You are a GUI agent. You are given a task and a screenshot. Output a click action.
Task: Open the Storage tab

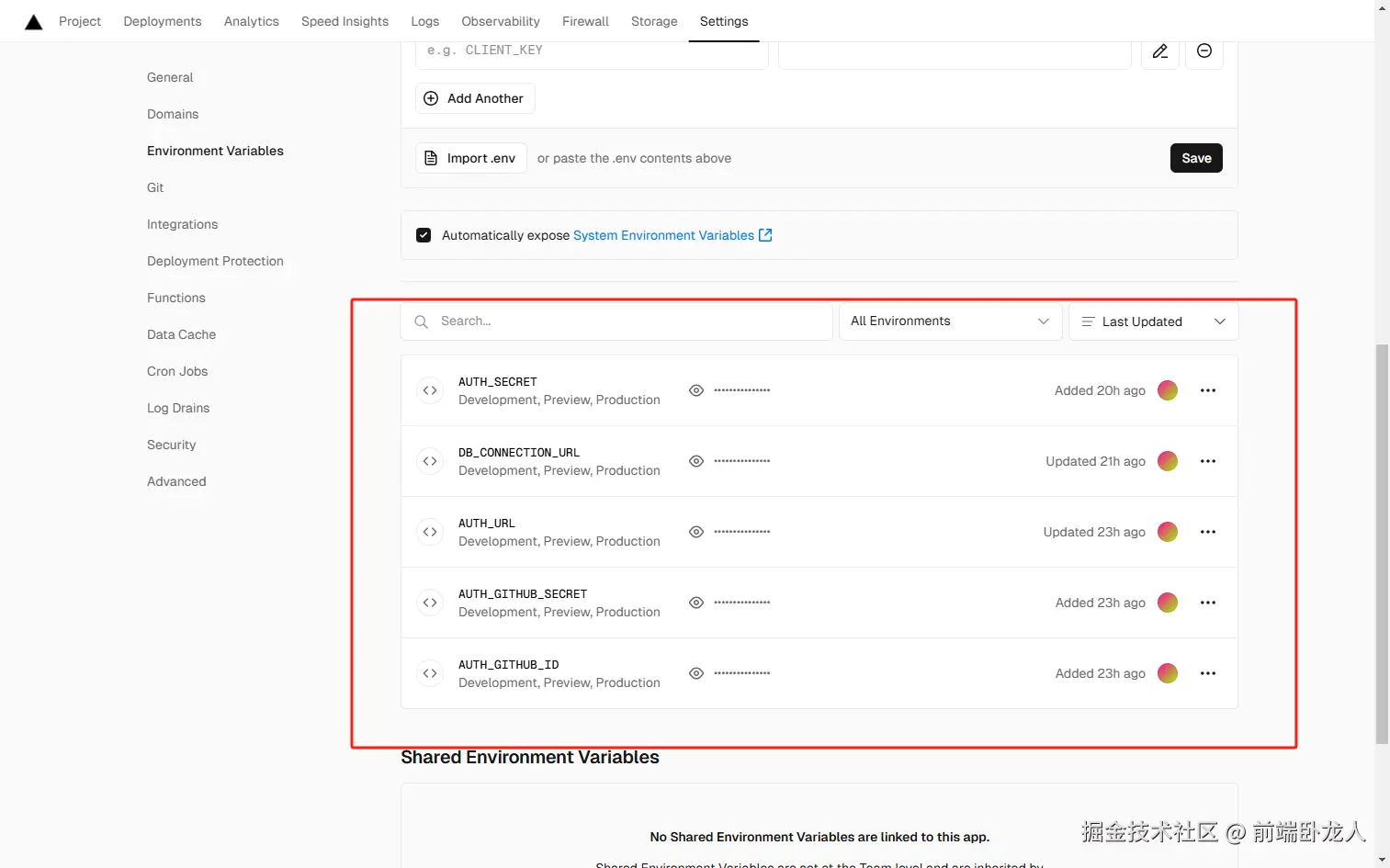(654, 21)
